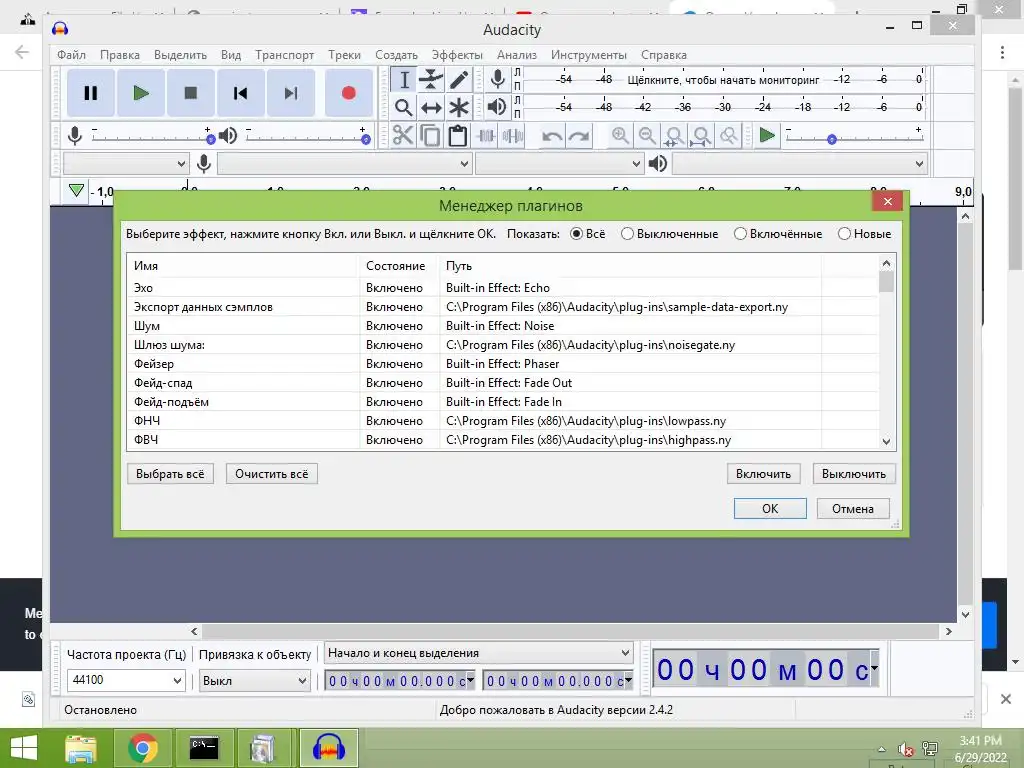Click the 'Выбрать всё' button
Image resolution: width=1024 pixels, height=768 pixels.
pyautogui.click(x=170, y=473)
